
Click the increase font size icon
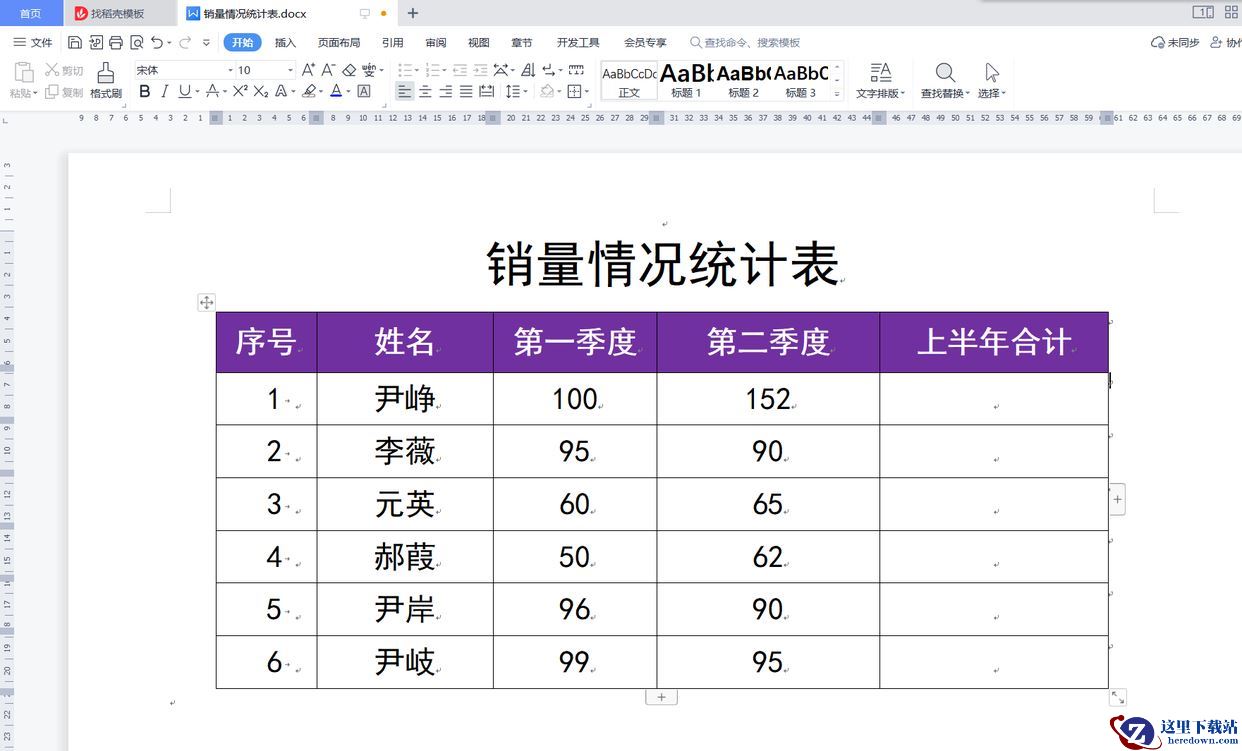coord(308,70)
